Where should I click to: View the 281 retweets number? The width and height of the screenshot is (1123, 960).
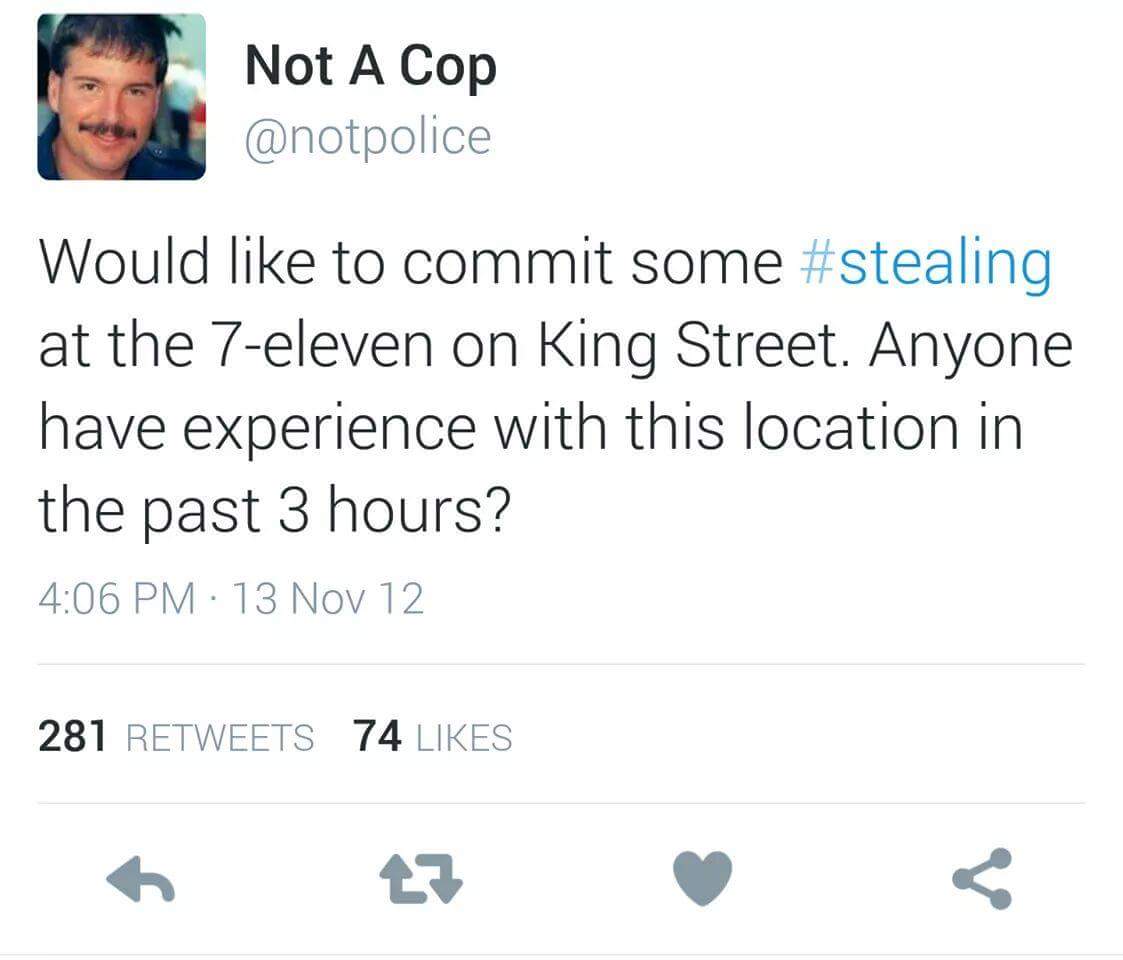72,736
